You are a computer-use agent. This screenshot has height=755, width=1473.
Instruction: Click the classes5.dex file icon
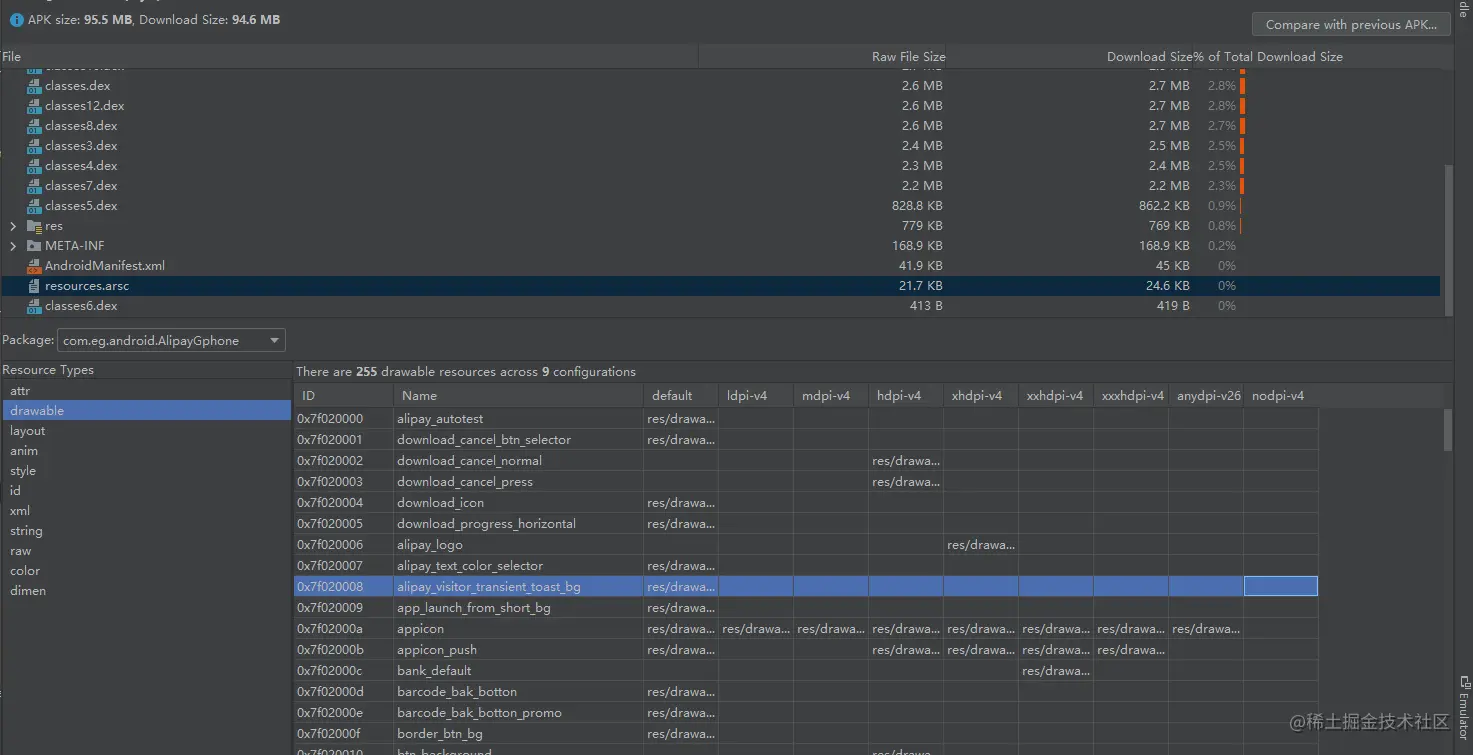pyautogui.click(x=34, y=206)
